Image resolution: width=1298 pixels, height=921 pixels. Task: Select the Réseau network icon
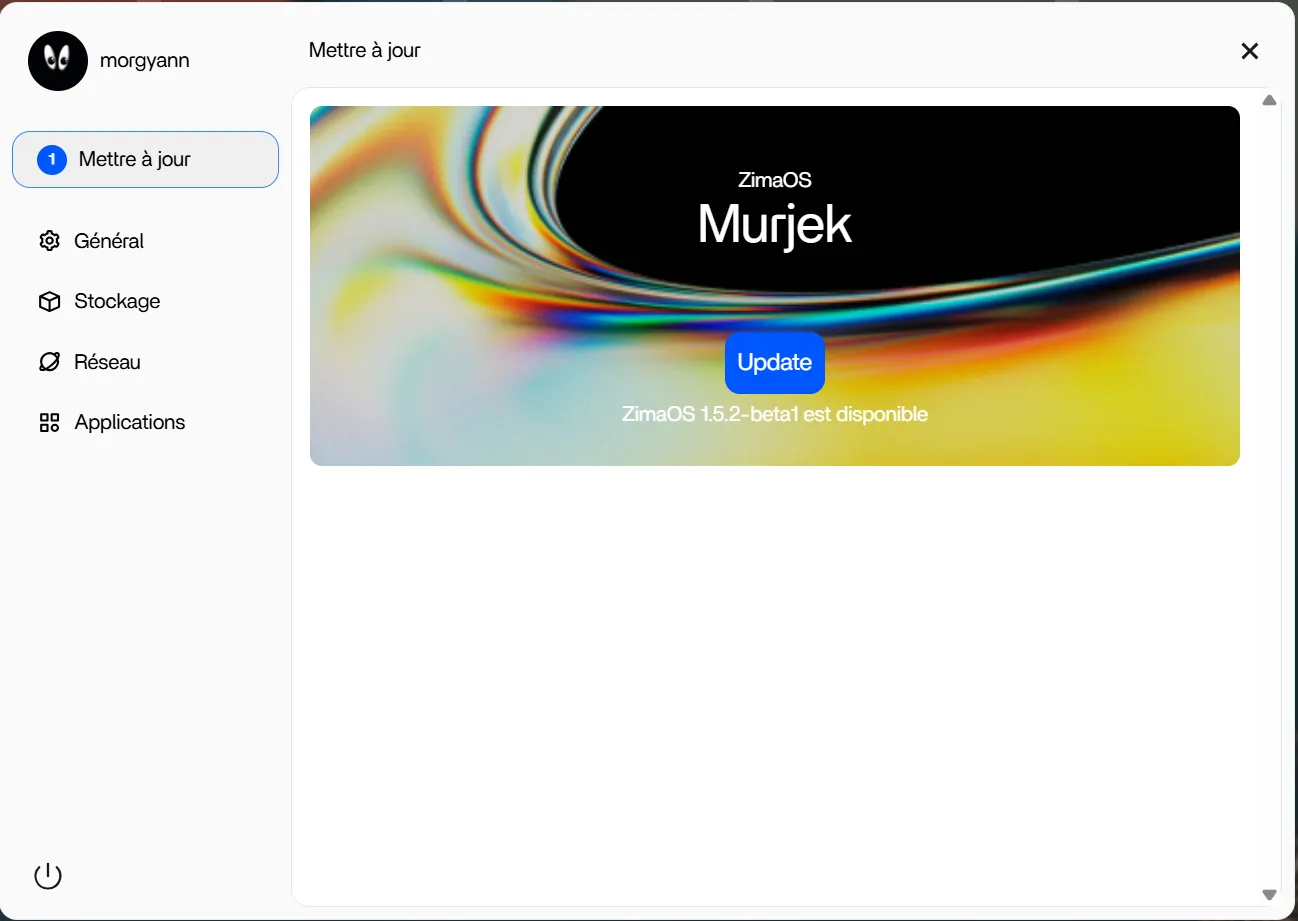pyautogui.click(x=49, y=362)
